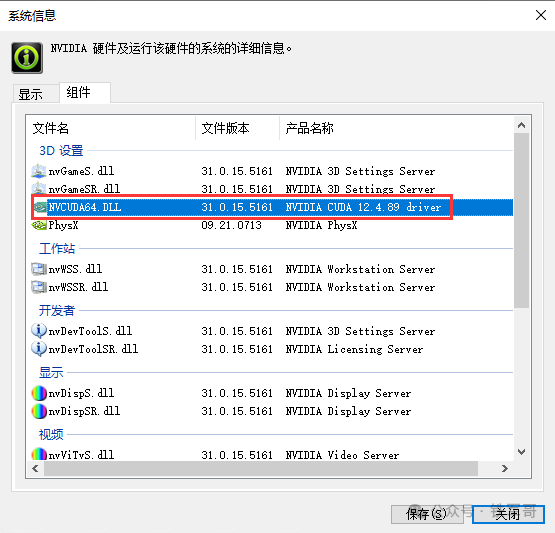Click the nvGameS.dll file icon
555x533 pixels.
[39, 171]
